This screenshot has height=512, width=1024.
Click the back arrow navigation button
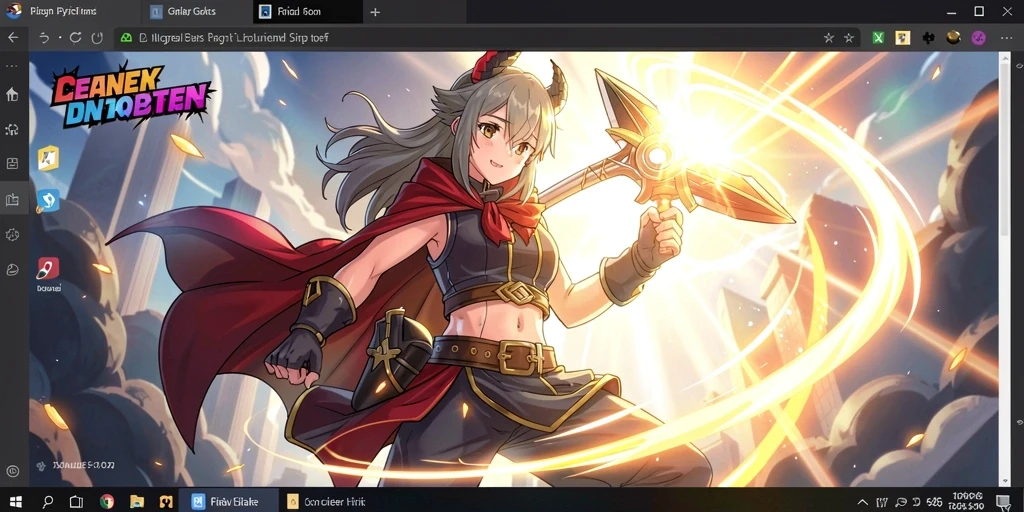point(13,38)
